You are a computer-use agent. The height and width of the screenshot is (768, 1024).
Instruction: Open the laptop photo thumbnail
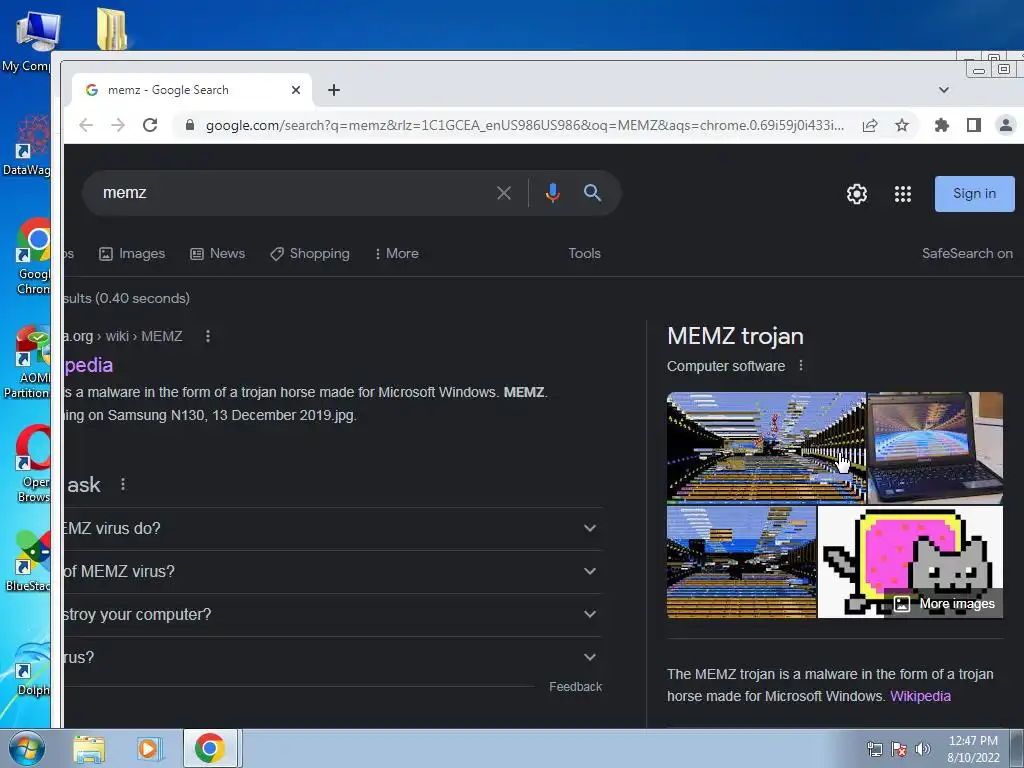(x=935, y=447)
